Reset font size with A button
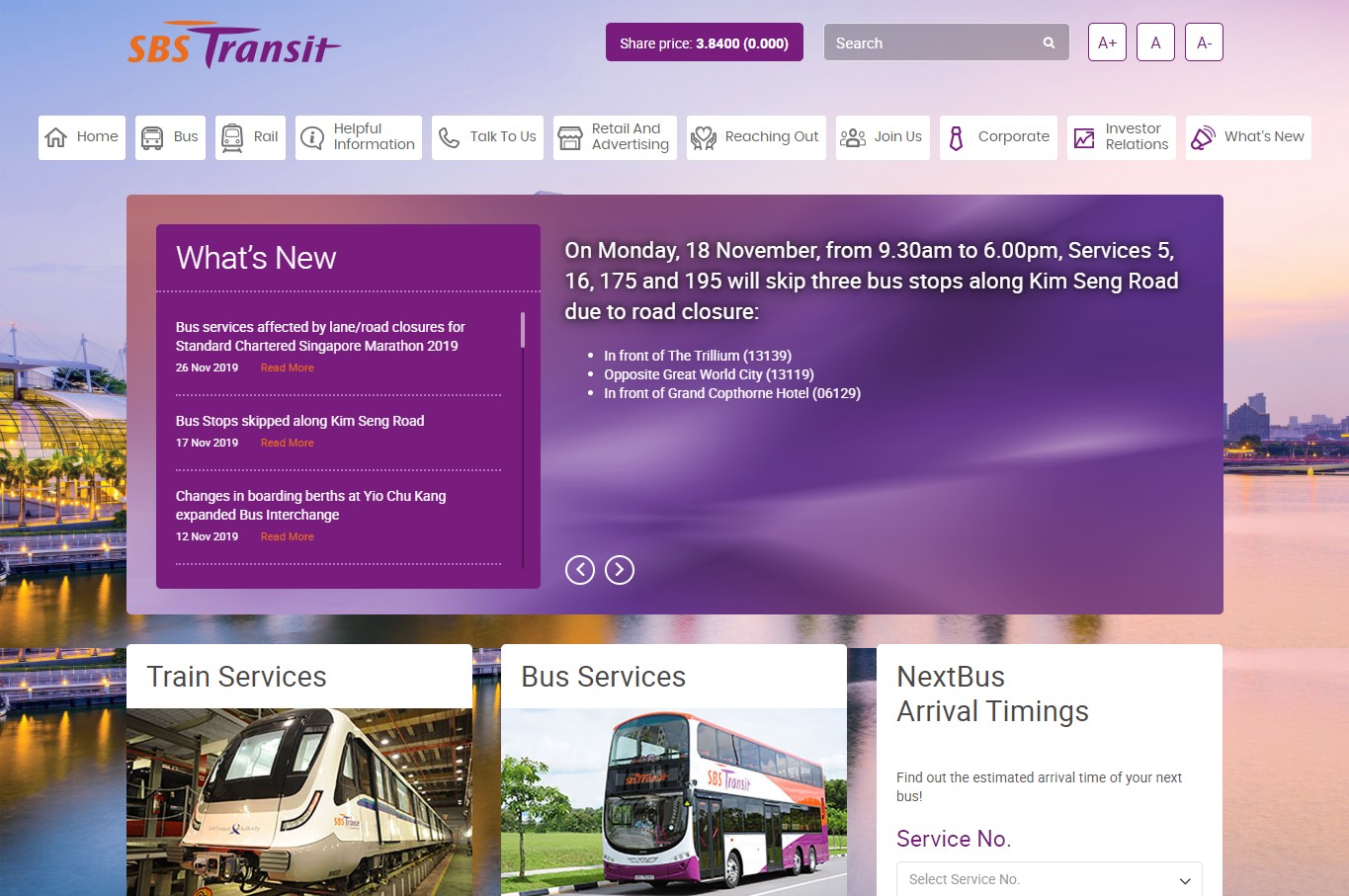 click(1155, 42)
